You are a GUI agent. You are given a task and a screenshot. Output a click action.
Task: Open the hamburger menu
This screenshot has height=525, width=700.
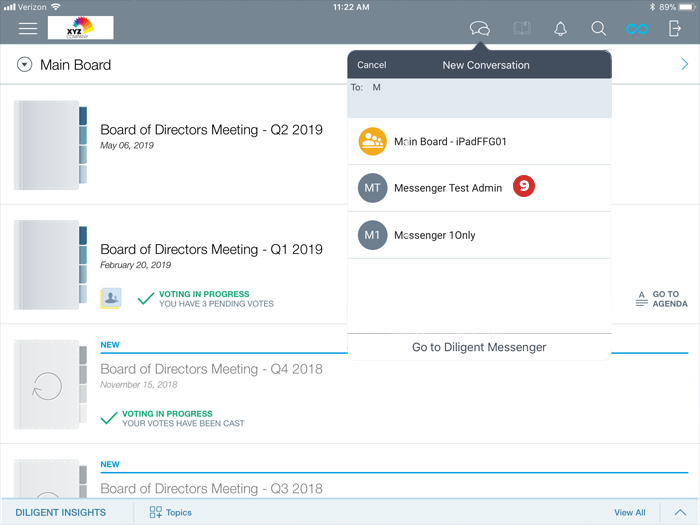click(28, 29)
